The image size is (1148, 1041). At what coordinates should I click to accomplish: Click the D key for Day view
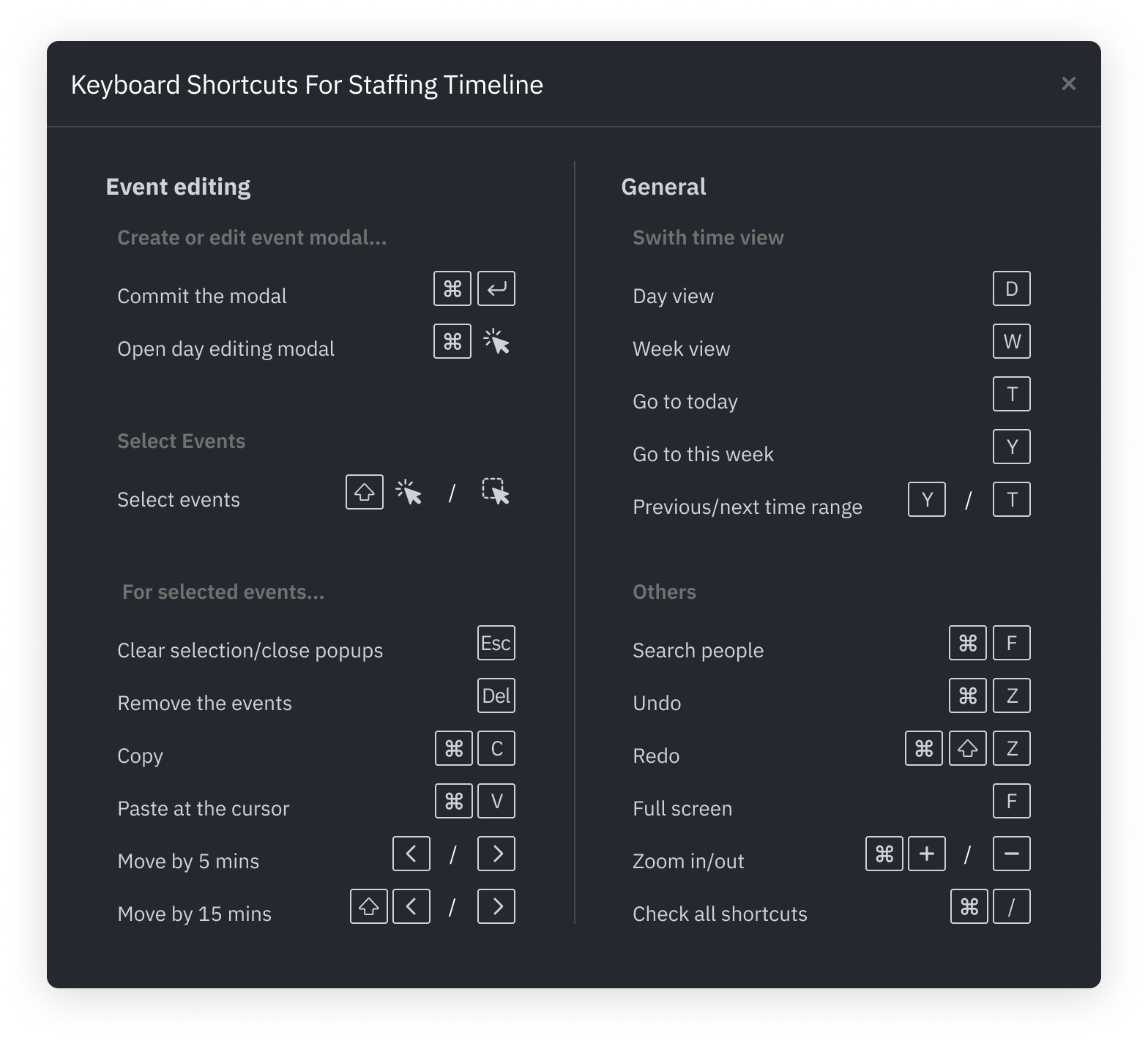click(x=1012, y=288)
